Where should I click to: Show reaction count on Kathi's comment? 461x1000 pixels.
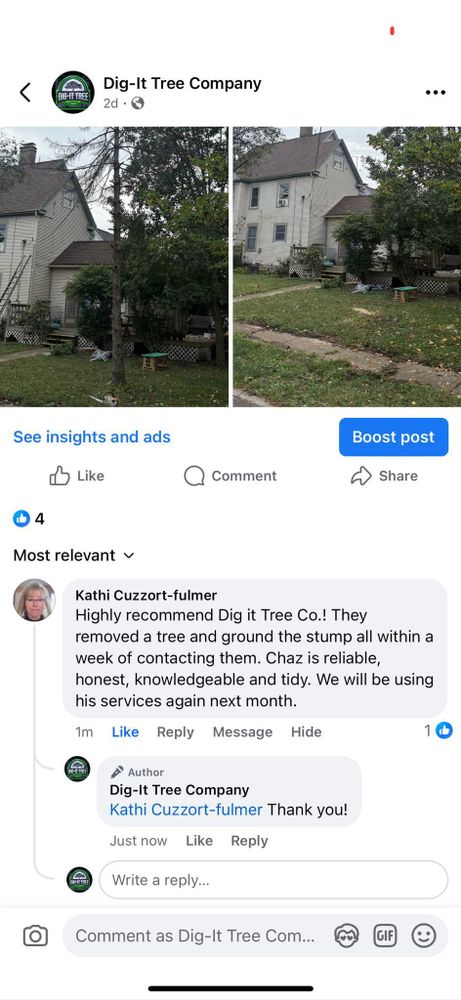(438, 730)
